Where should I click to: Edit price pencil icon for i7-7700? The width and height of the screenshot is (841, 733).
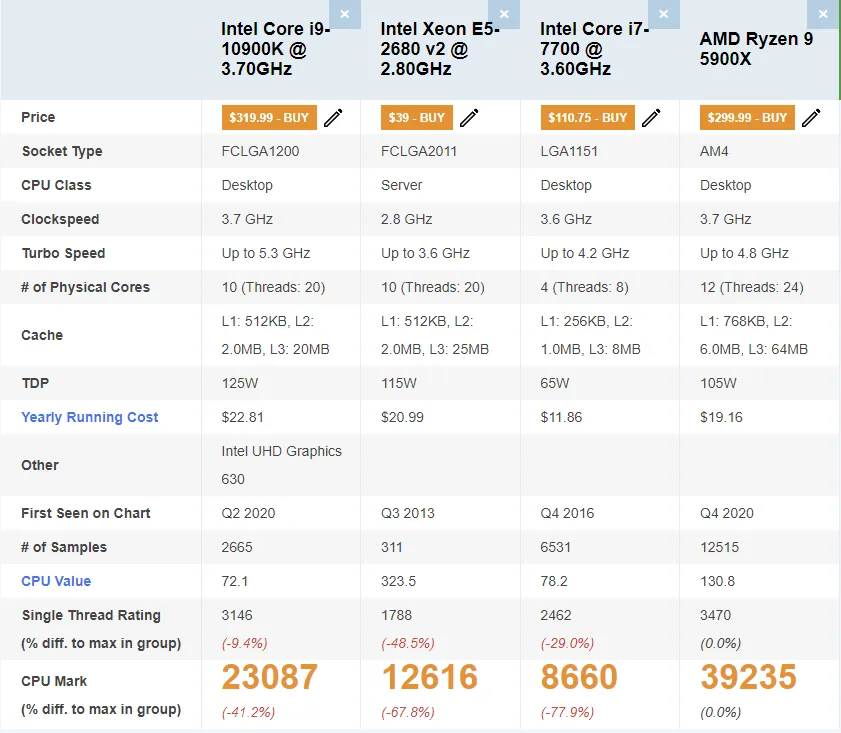click(651, 117)
